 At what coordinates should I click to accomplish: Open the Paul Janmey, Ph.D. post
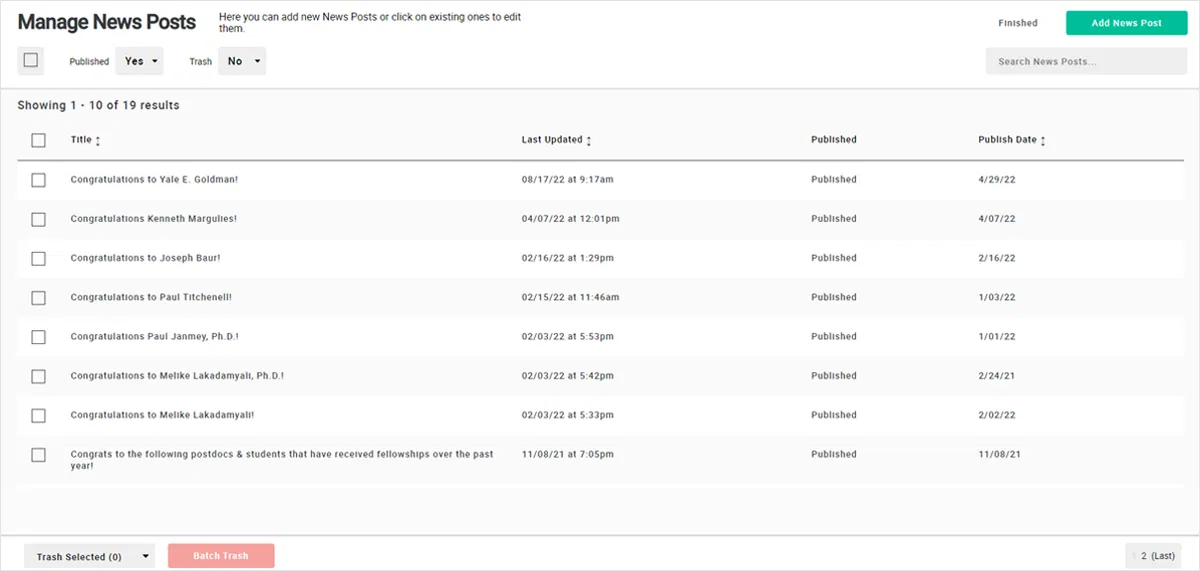(x=154, y=337)
